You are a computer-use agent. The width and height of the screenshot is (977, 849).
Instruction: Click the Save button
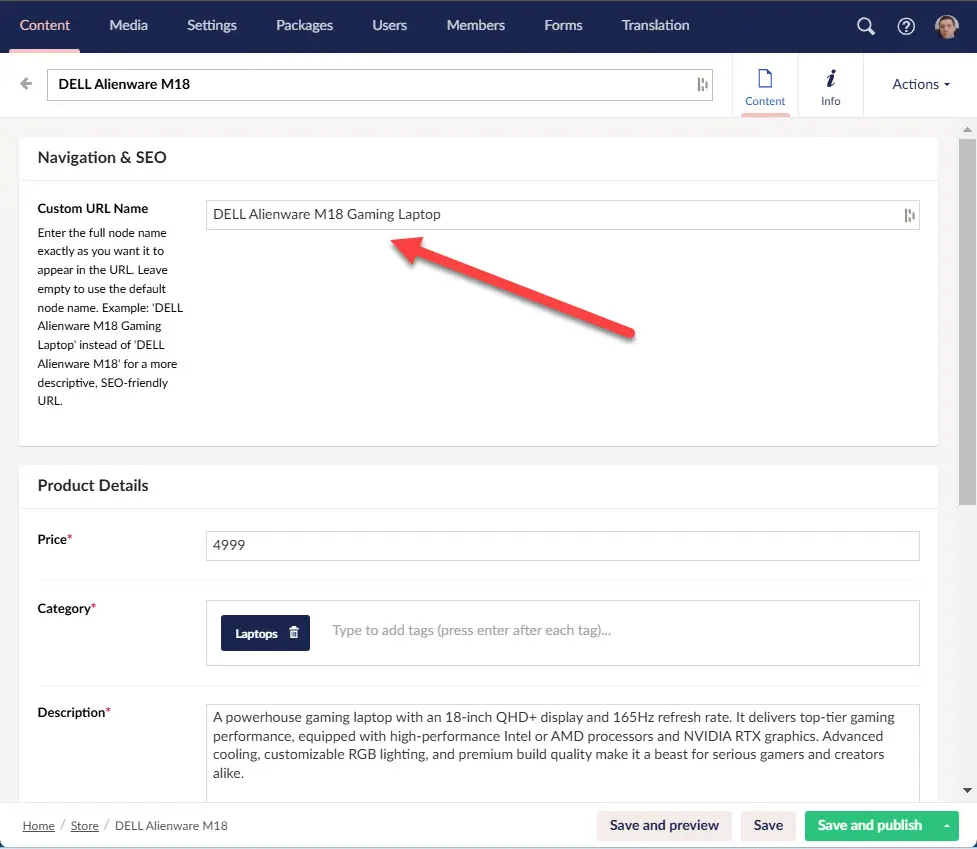(x=768, y=826)
